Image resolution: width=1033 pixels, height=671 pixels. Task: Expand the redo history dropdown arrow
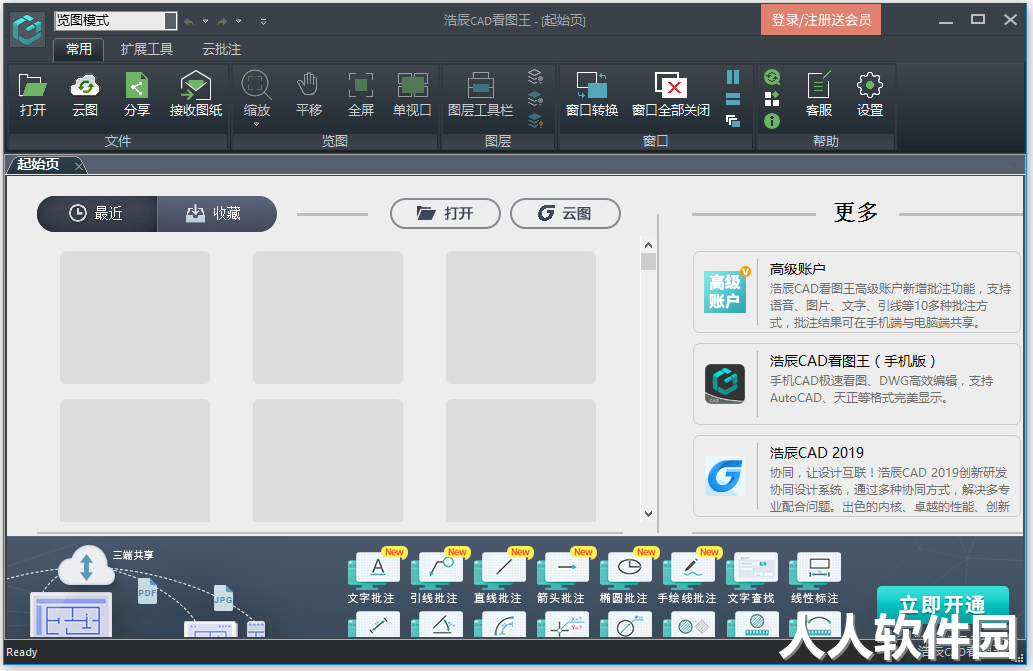pyautogui.click(x=238, y=21)
